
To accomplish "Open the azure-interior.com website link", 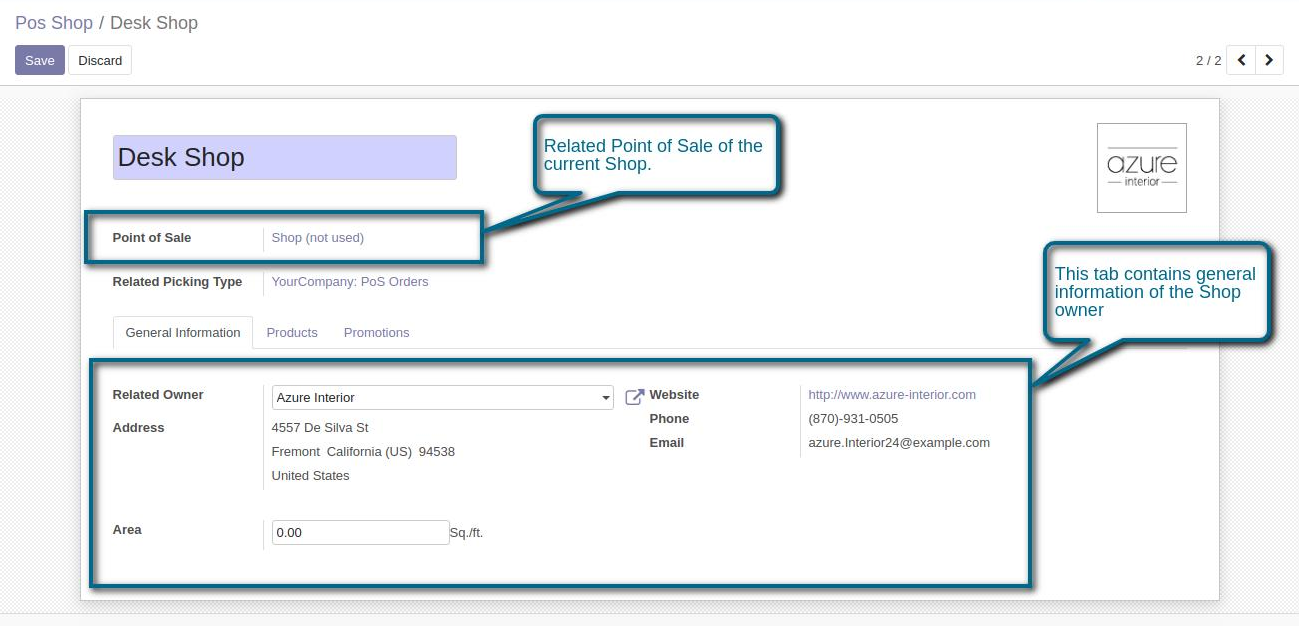I will click(x=891, y=395).
